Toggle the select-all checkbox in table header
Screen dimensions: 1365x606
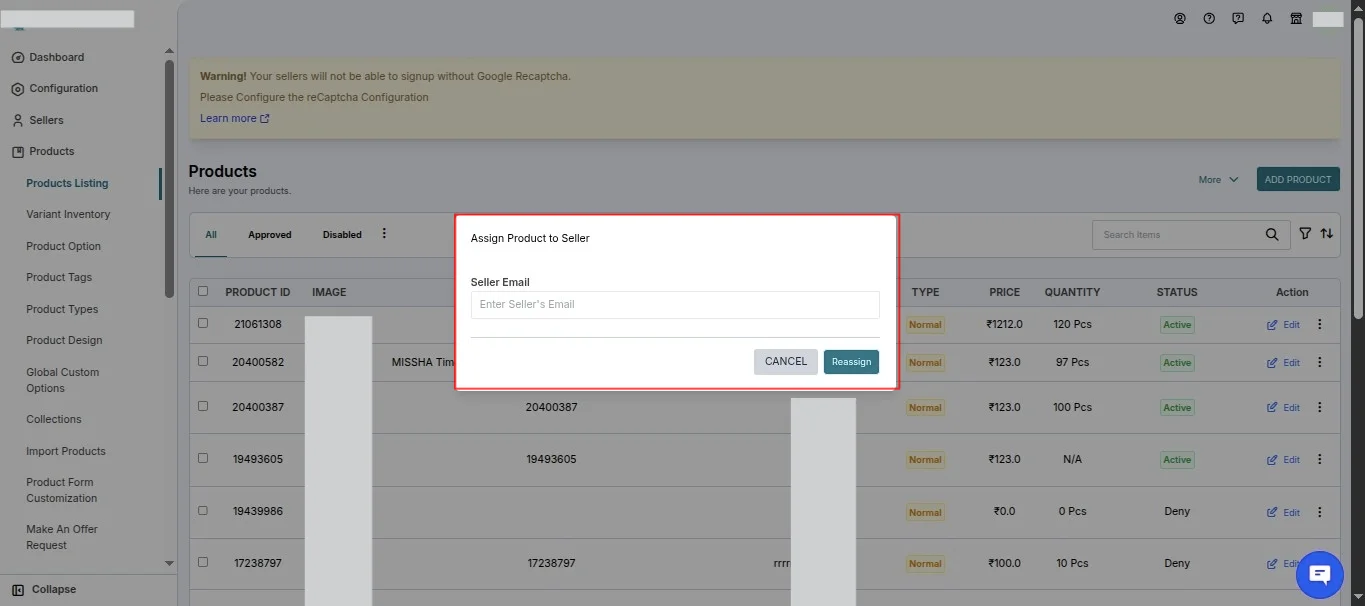pyautogui.click(x=203, y=291)
